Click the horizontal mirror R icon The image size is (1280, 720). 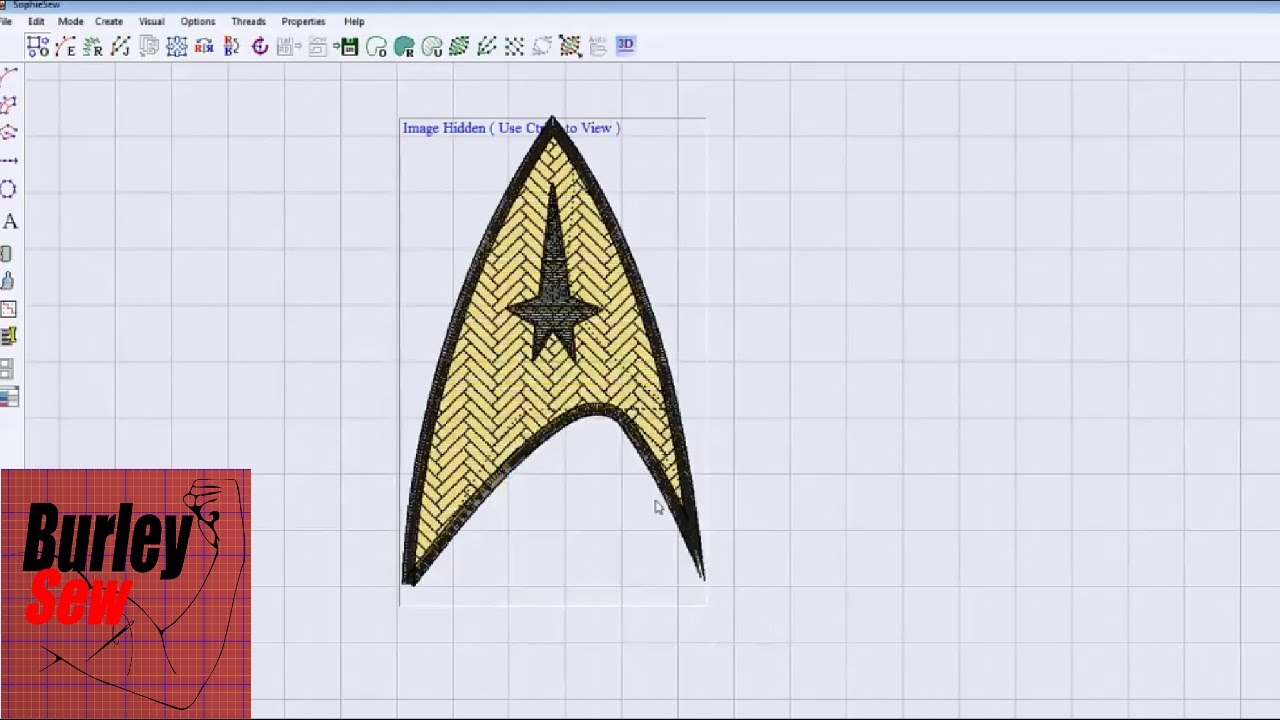click(204, 46)
